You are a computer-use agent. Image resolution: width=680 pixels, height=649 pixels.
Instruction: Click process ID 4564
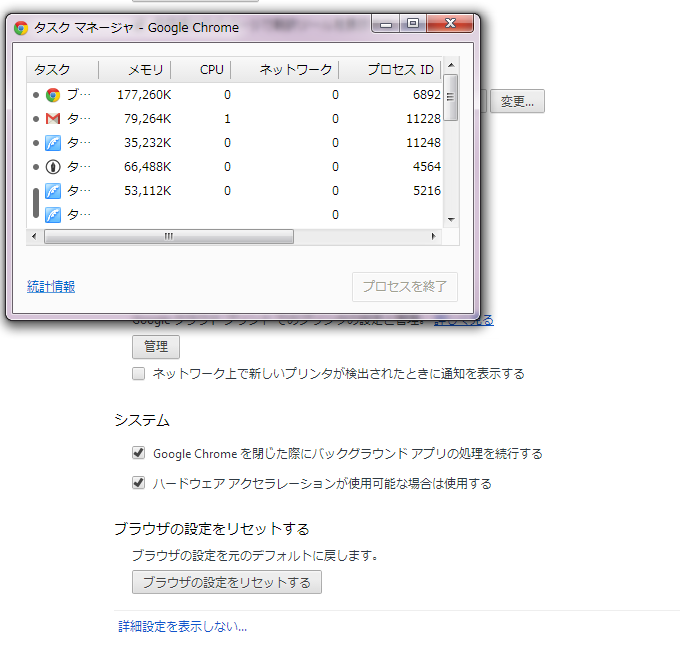click(x=427, y=167)
